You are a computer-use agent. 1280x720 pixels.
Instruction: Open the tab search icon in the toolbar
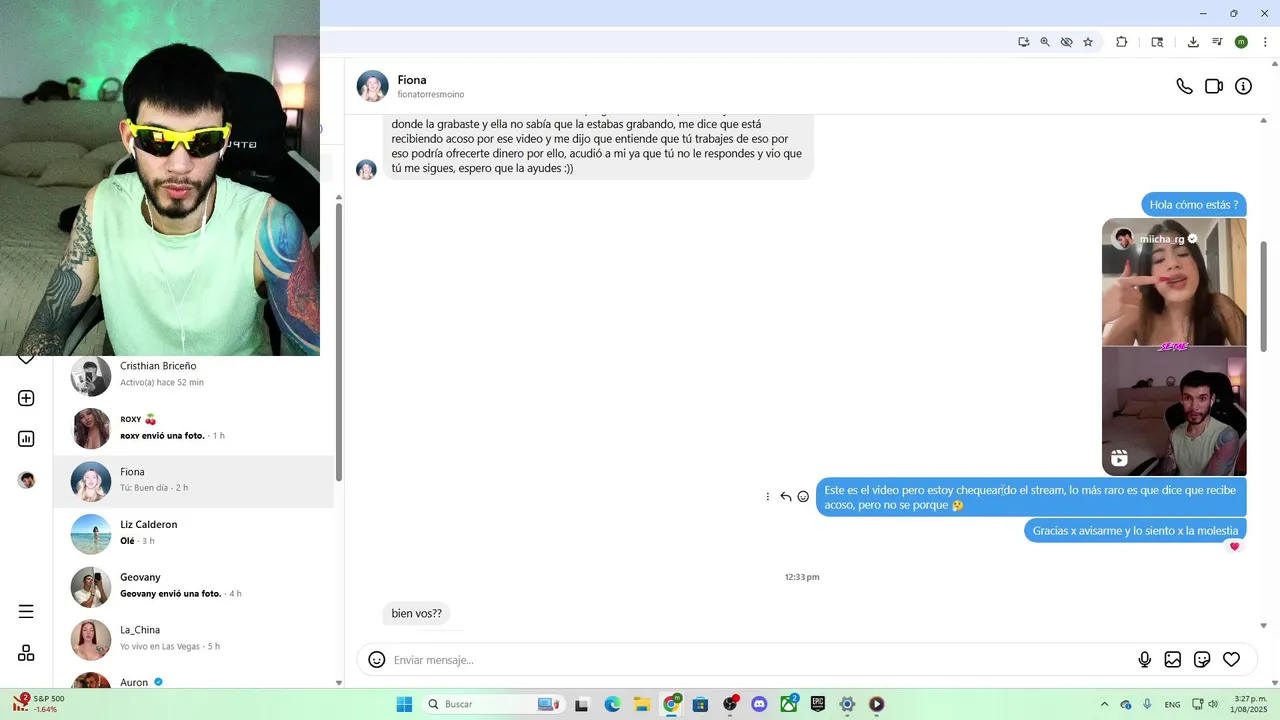click(x=1157, y=42)
